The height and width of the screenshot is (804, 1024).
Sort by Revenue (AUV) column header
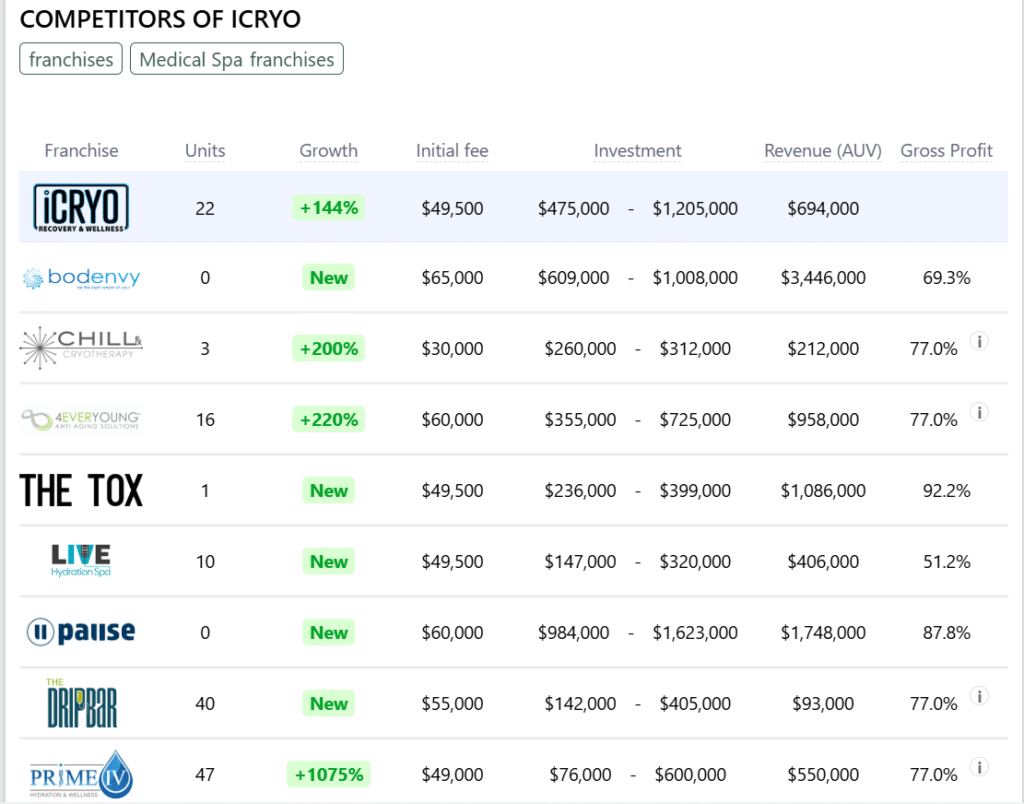point(823,151)
